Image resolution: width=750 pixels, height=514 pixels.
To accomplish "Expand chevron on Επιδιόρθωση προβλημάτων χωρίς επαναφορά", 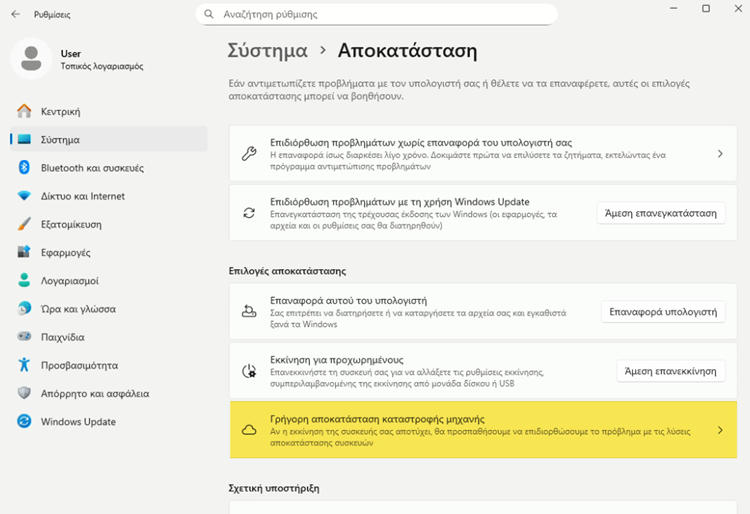I will pos(720,153).
